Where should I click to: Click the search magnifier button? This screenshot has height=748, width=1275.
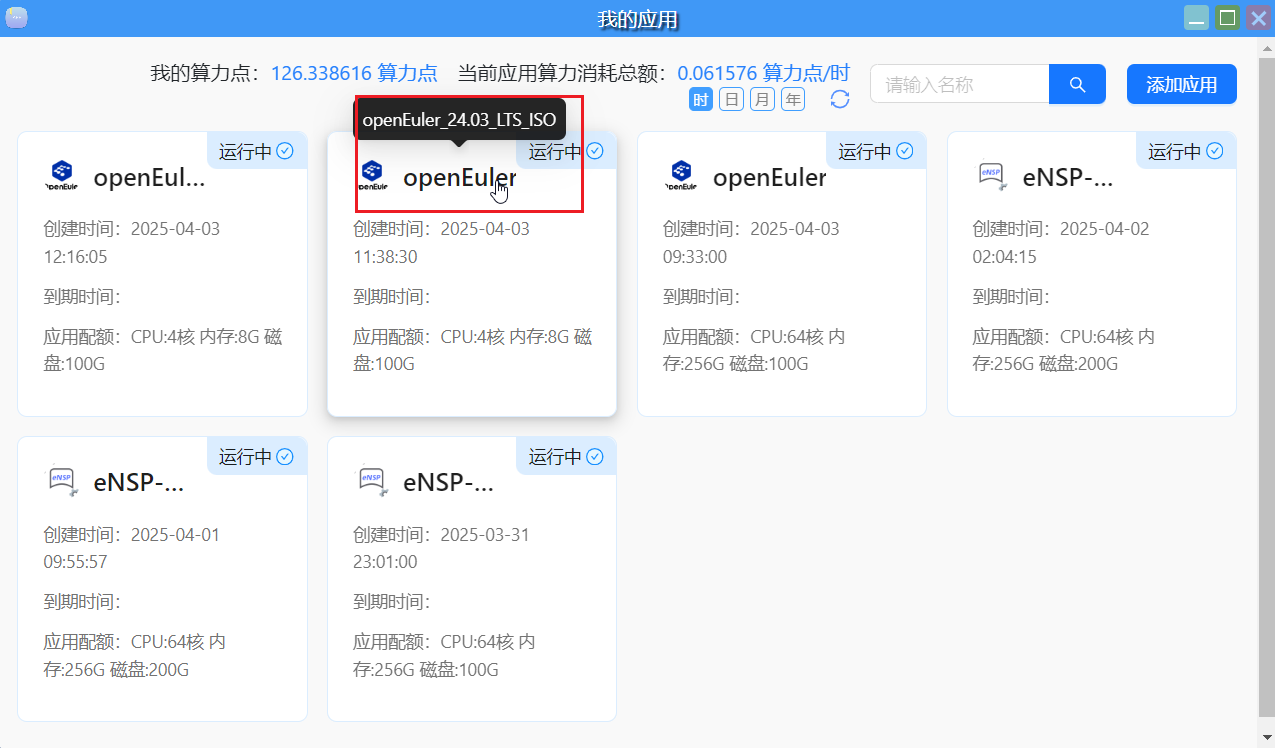[1077, 84]
